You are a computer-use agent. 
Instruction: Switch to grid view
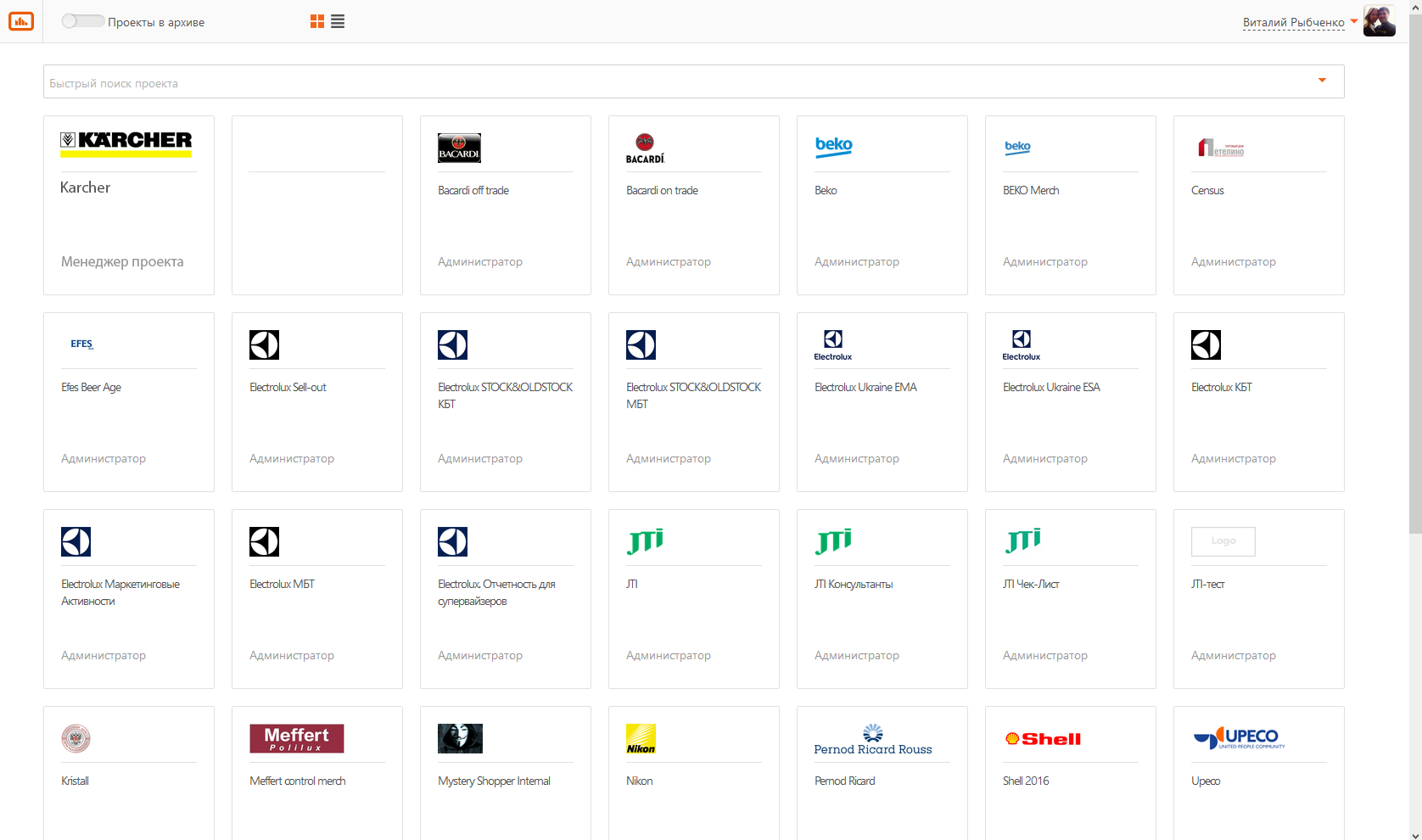point(317,21)
